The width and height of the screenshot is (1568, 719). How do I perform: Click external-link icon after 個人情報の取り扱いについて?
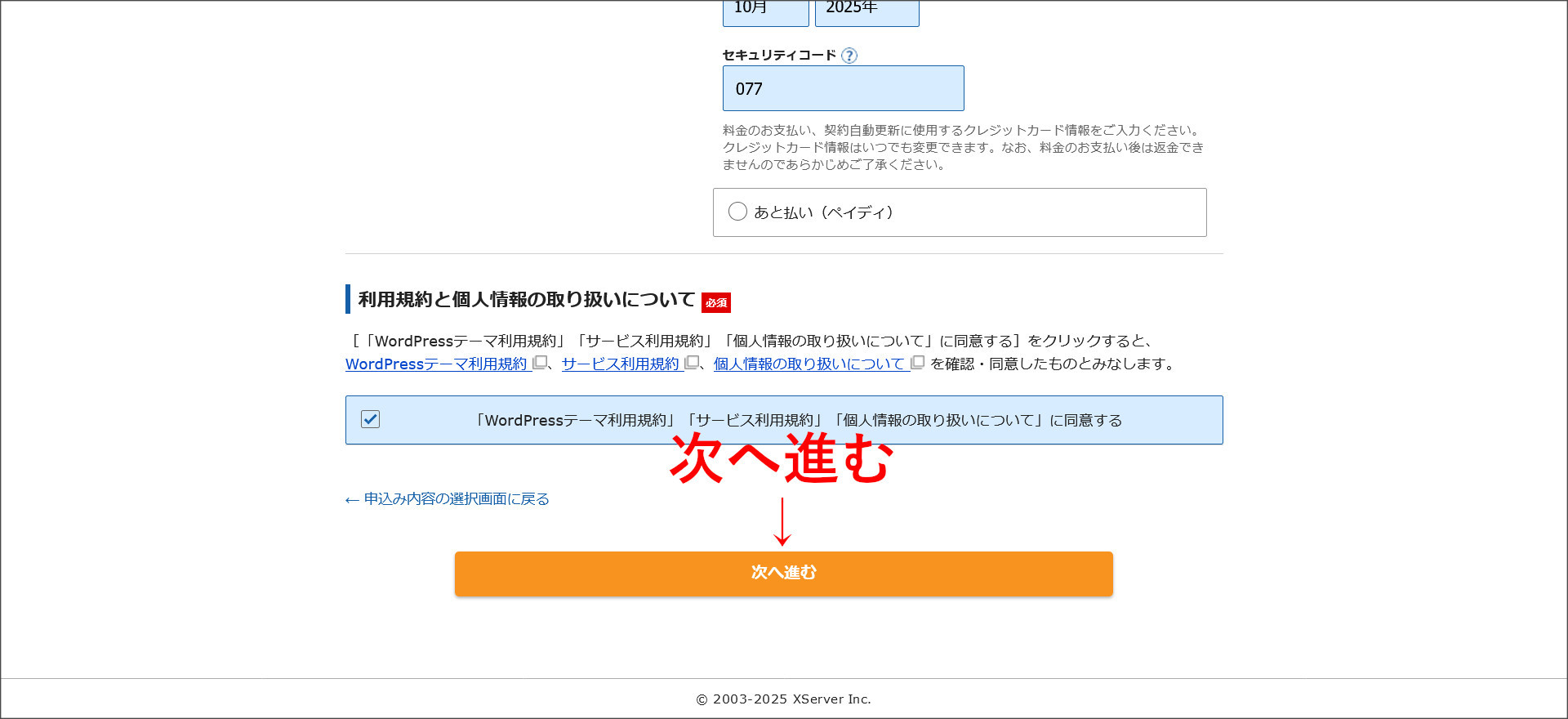pos(917,363)
